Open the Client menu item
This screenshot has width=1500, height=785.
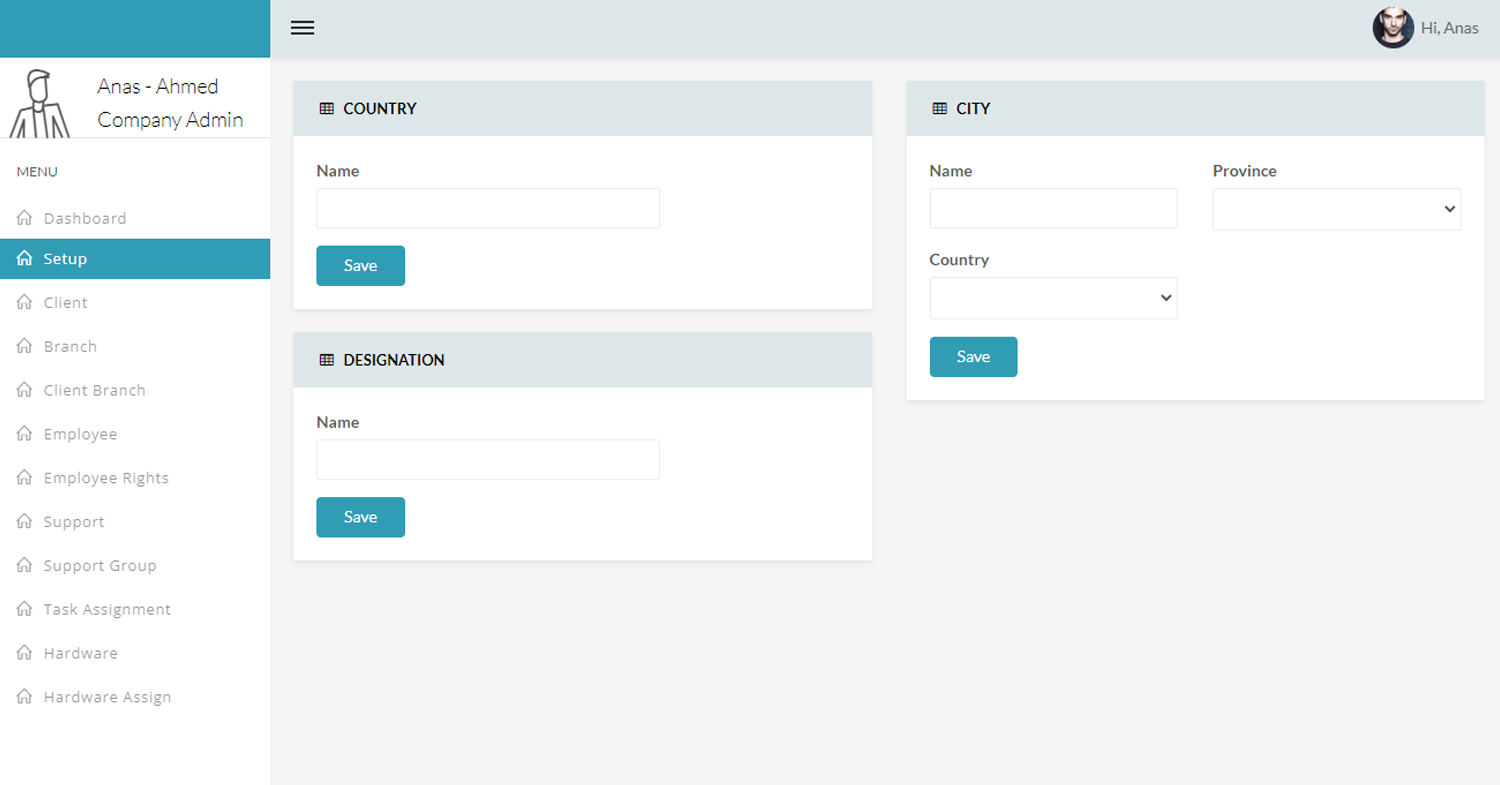click(x=65, y=302)
